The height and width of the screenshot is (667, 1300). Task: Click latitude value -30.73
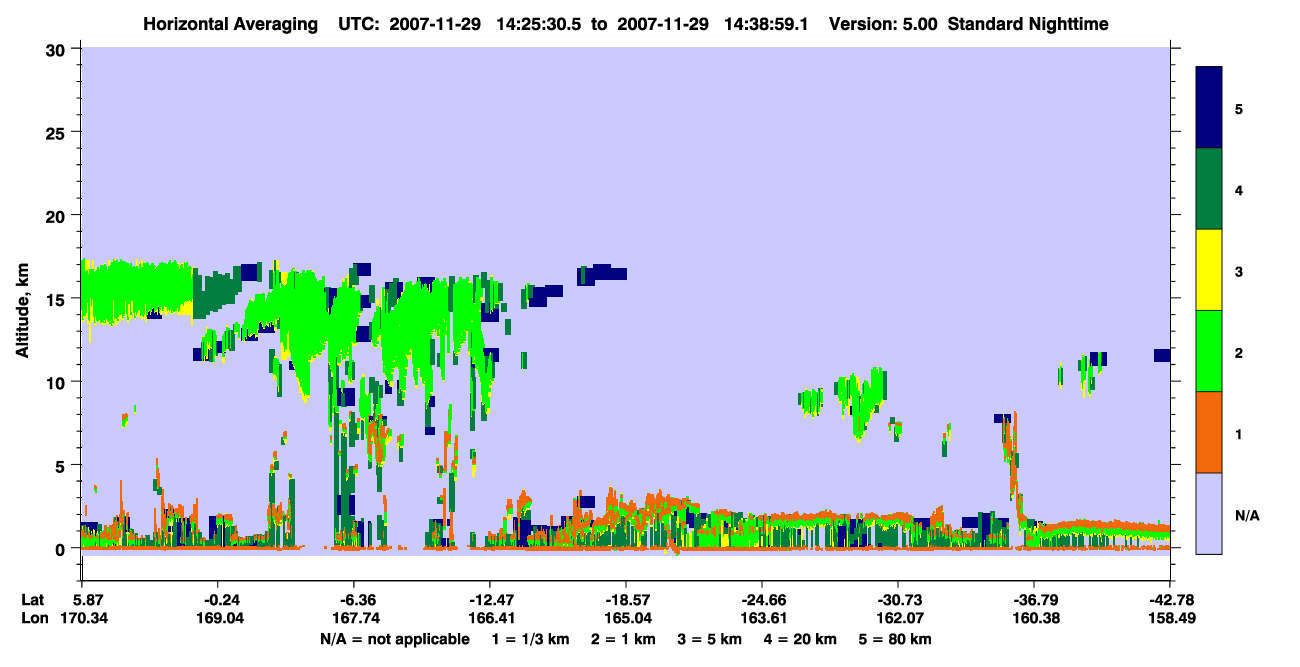click(897, 600)
